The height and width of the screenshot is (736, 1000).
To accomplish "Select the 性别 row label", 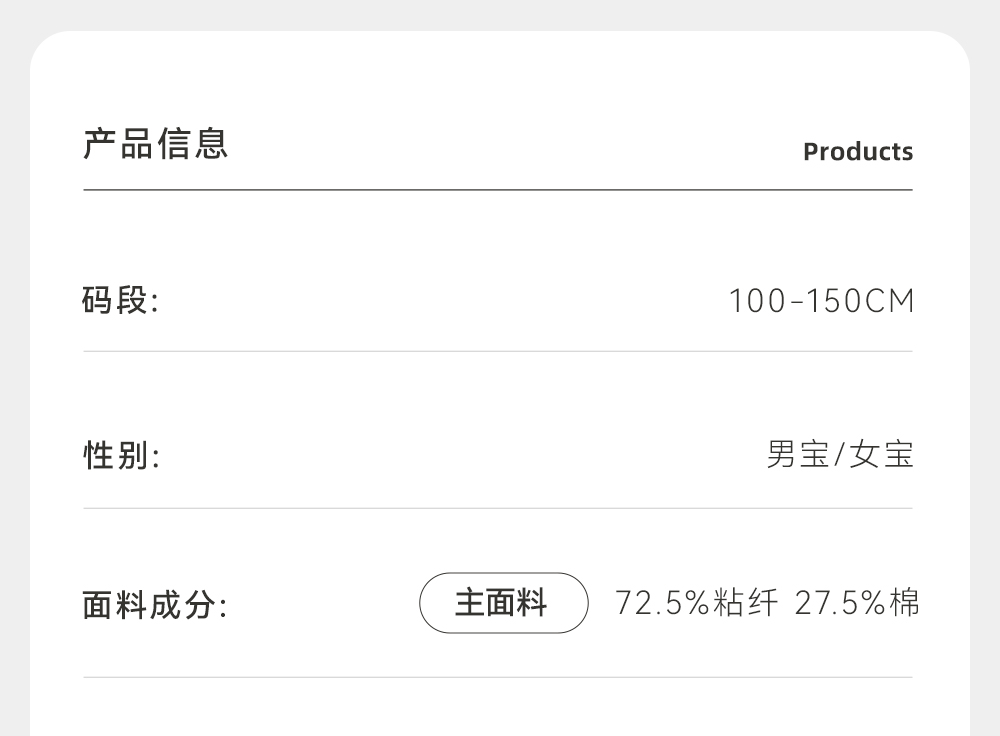I will coord(120,457).
